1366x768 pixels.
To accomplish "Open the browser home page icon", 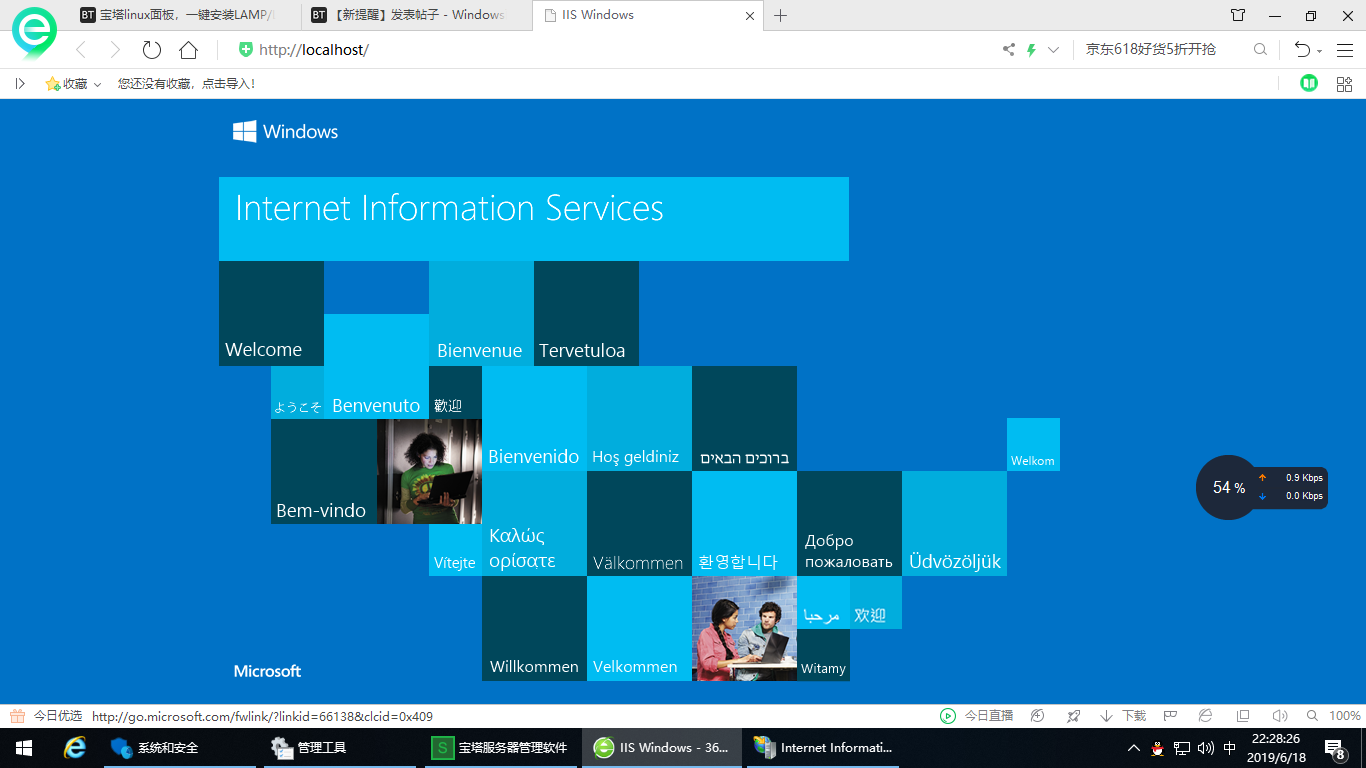I will [x=188, y=49].
